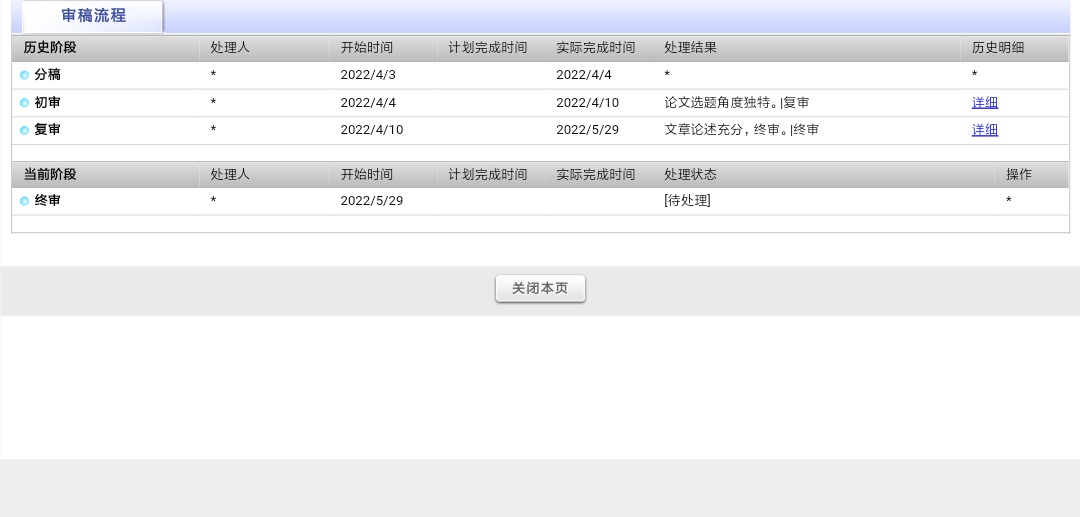Click the 历史阶段 column header
The height and width of the screenshot is (517, 1080).
[x=50, y=48]
